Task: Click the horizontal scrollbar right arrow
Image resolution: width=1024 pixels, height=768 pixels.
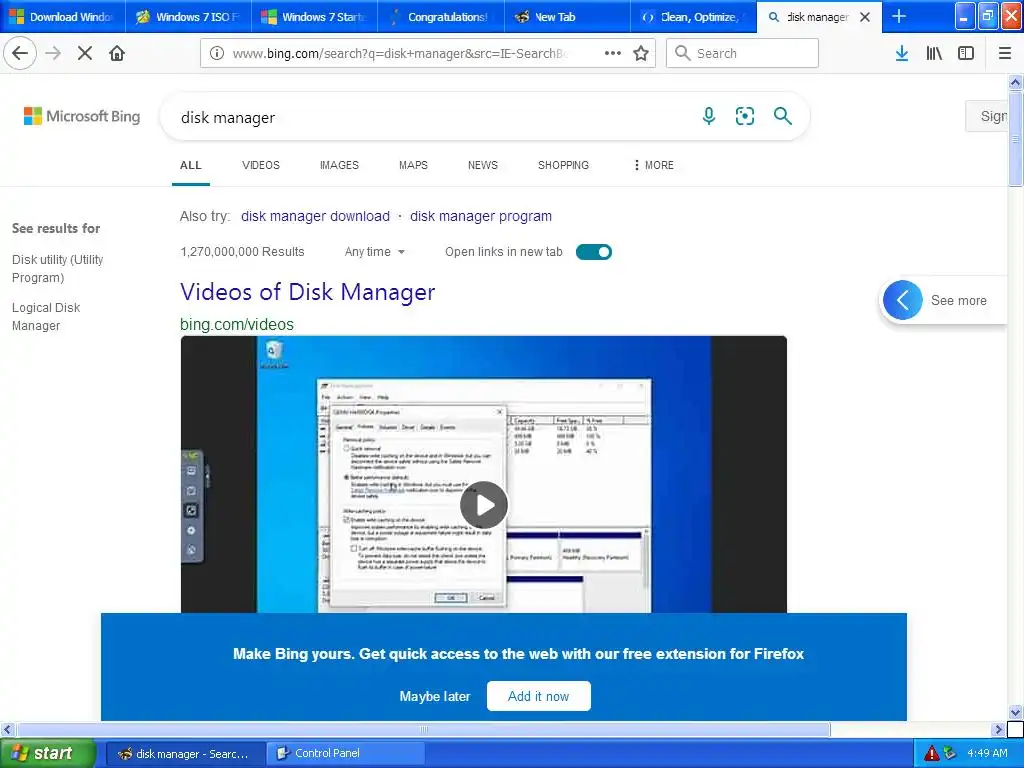Action: click(x=998, y=729)
